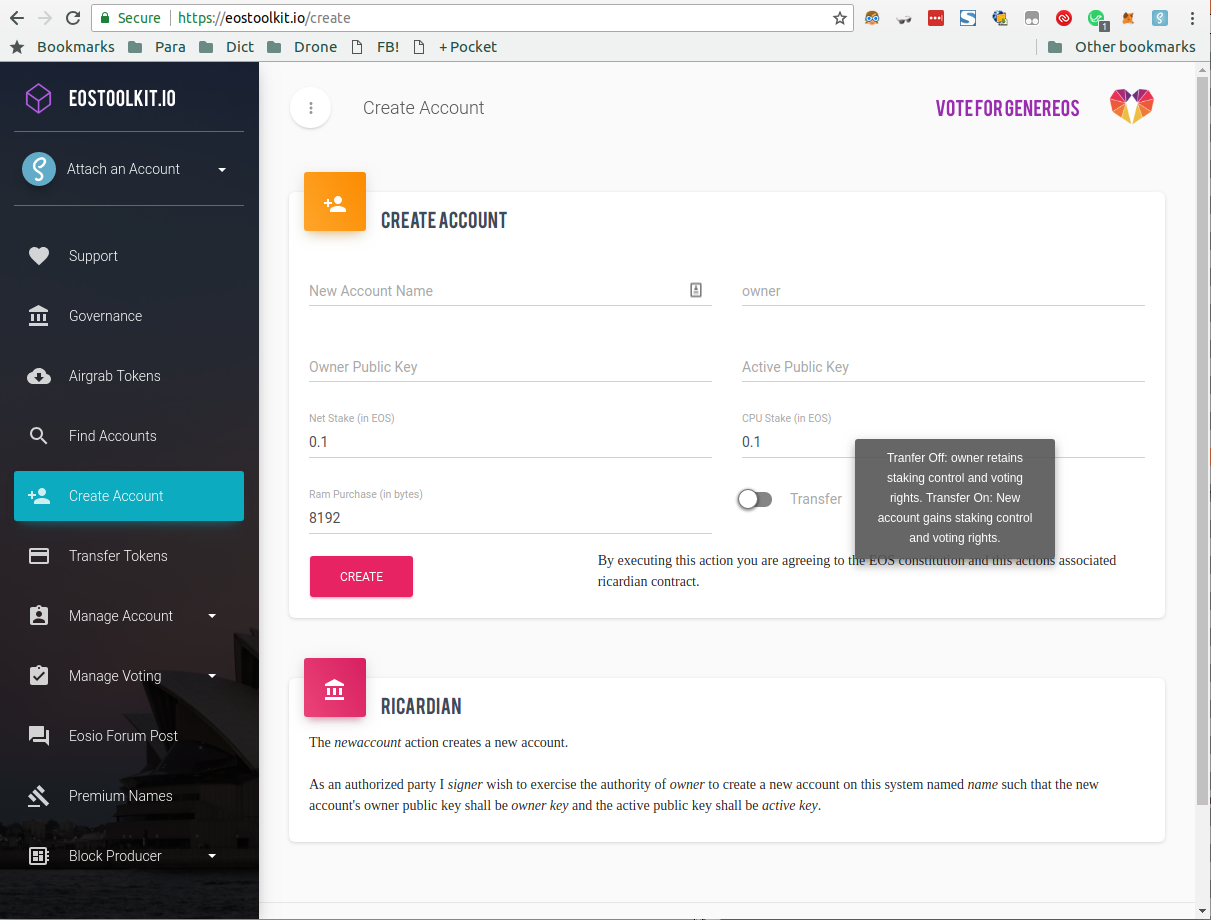Reload the page with refresh icon
Screen dimensions: 1211x920
pos(73,18)
